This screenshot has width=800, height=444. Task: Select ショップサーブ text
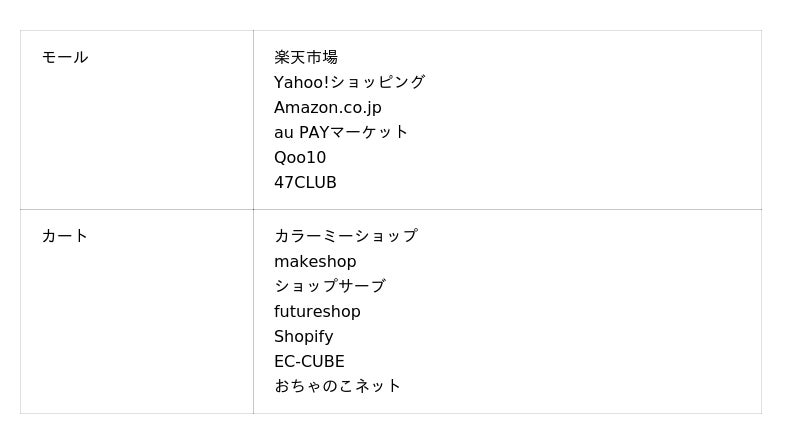click(x=329, y=286)
